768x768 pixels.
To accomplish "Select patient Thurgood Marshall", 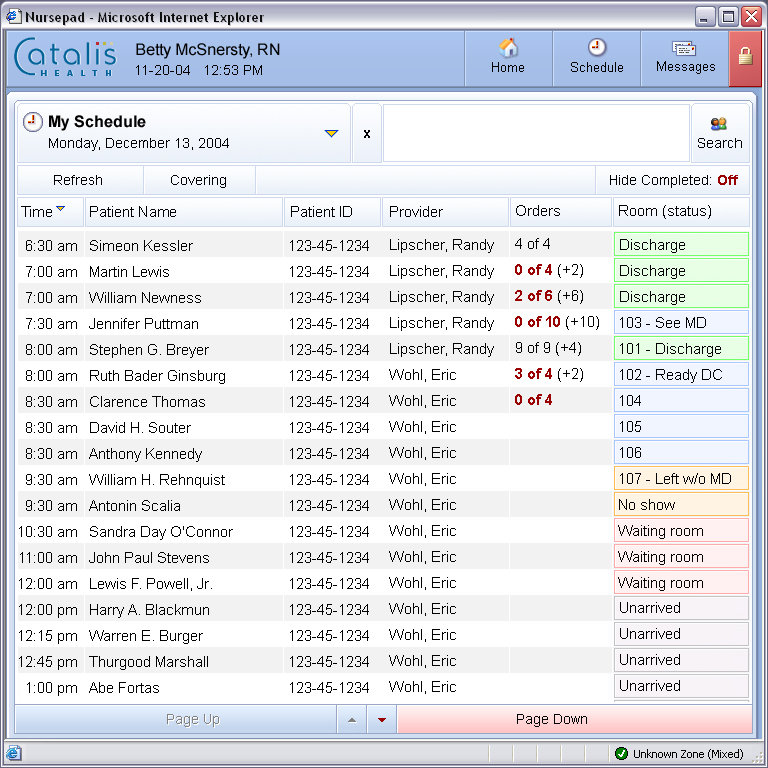I will pos(148,661).
